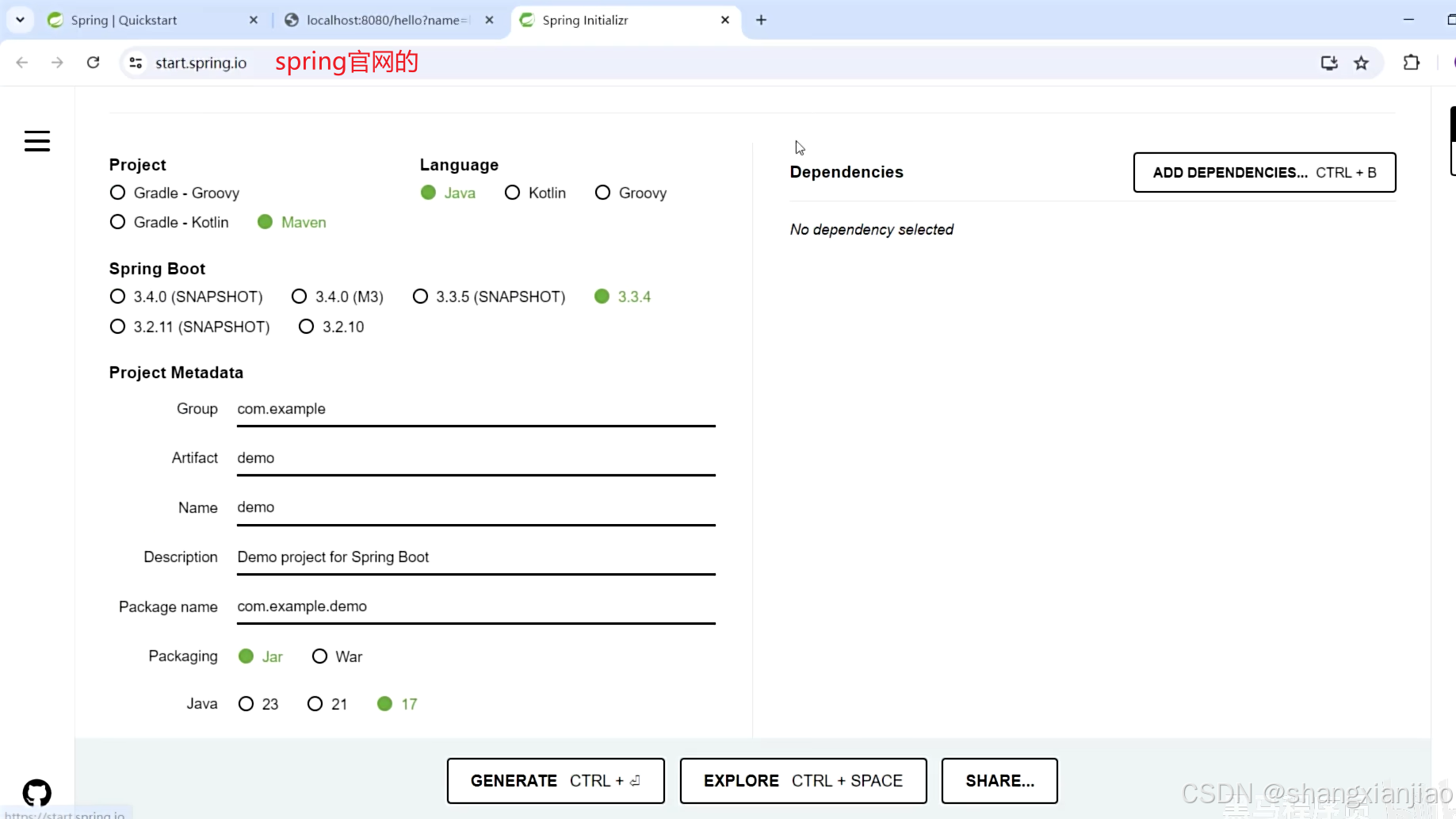Choose Java version 23
Viewport: 1456px width, 819px height.
tap(258, 704)
